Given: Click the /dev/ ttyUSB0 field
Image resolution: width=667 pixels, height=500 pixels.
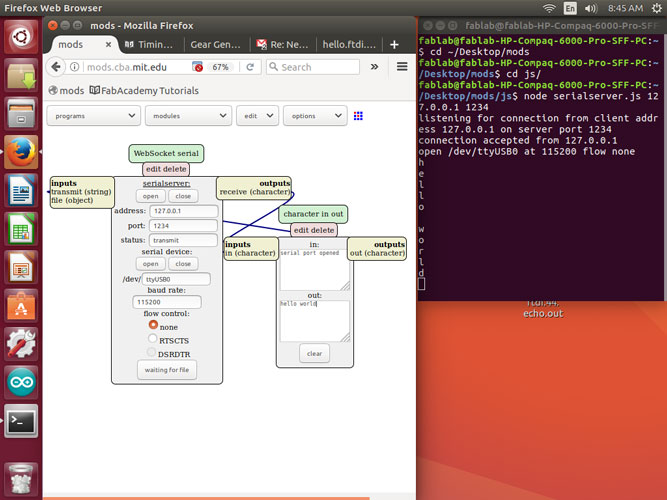Looking at the screenshot, I should tap(176, 279).
